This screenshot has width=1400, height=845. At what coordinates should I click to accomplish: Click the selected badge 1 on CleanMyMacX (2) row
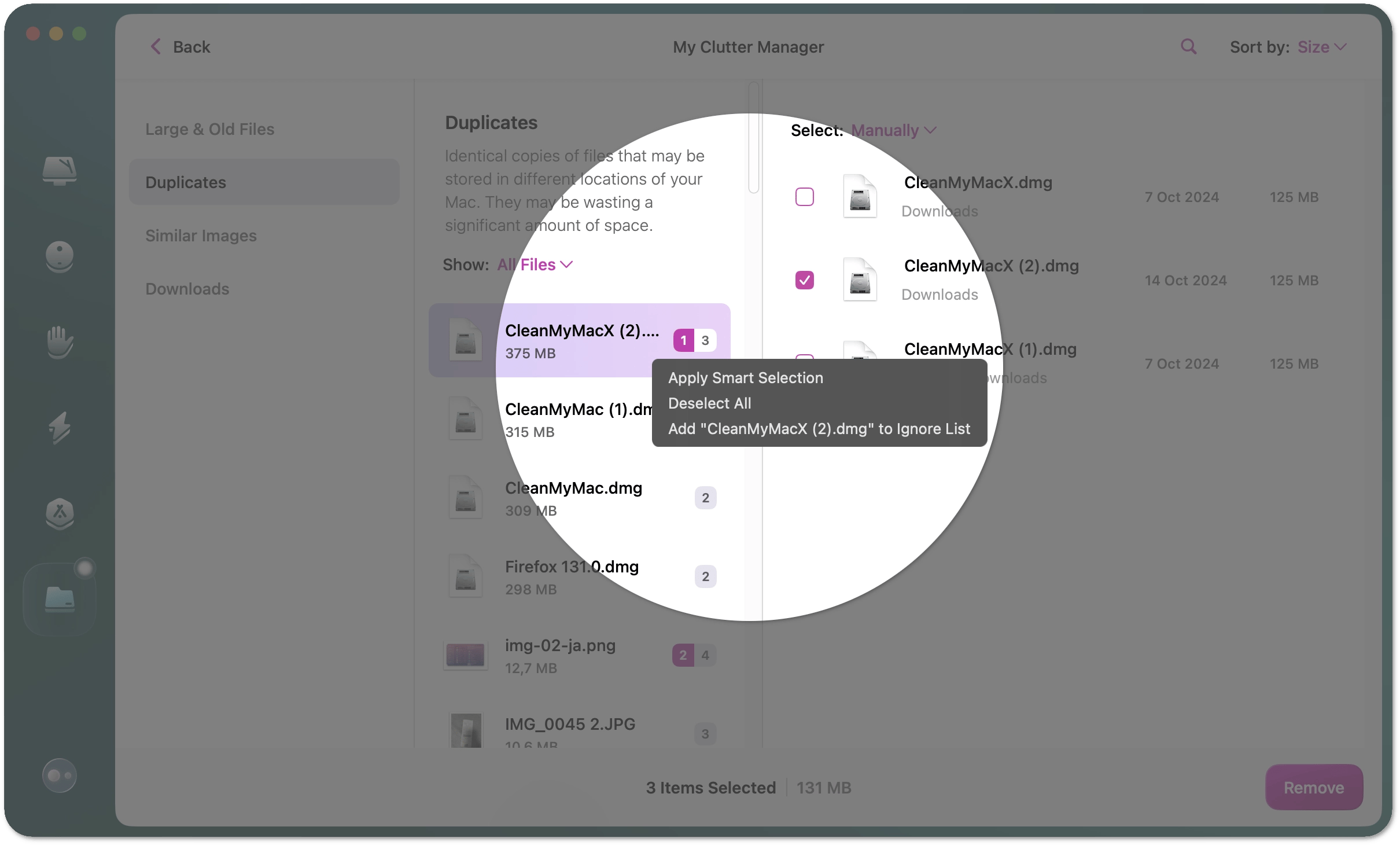click(x=683, y=340)
